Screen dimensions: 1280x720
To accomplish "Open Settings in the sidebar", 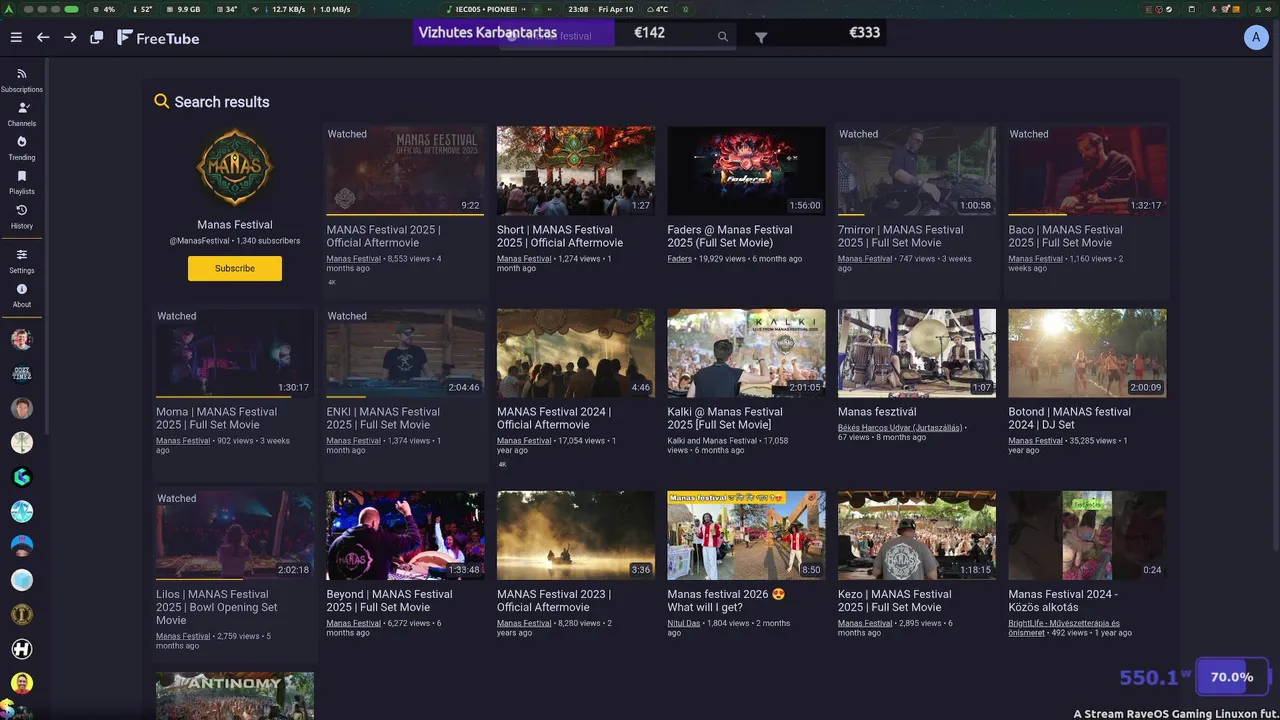I will coord(22,261).
